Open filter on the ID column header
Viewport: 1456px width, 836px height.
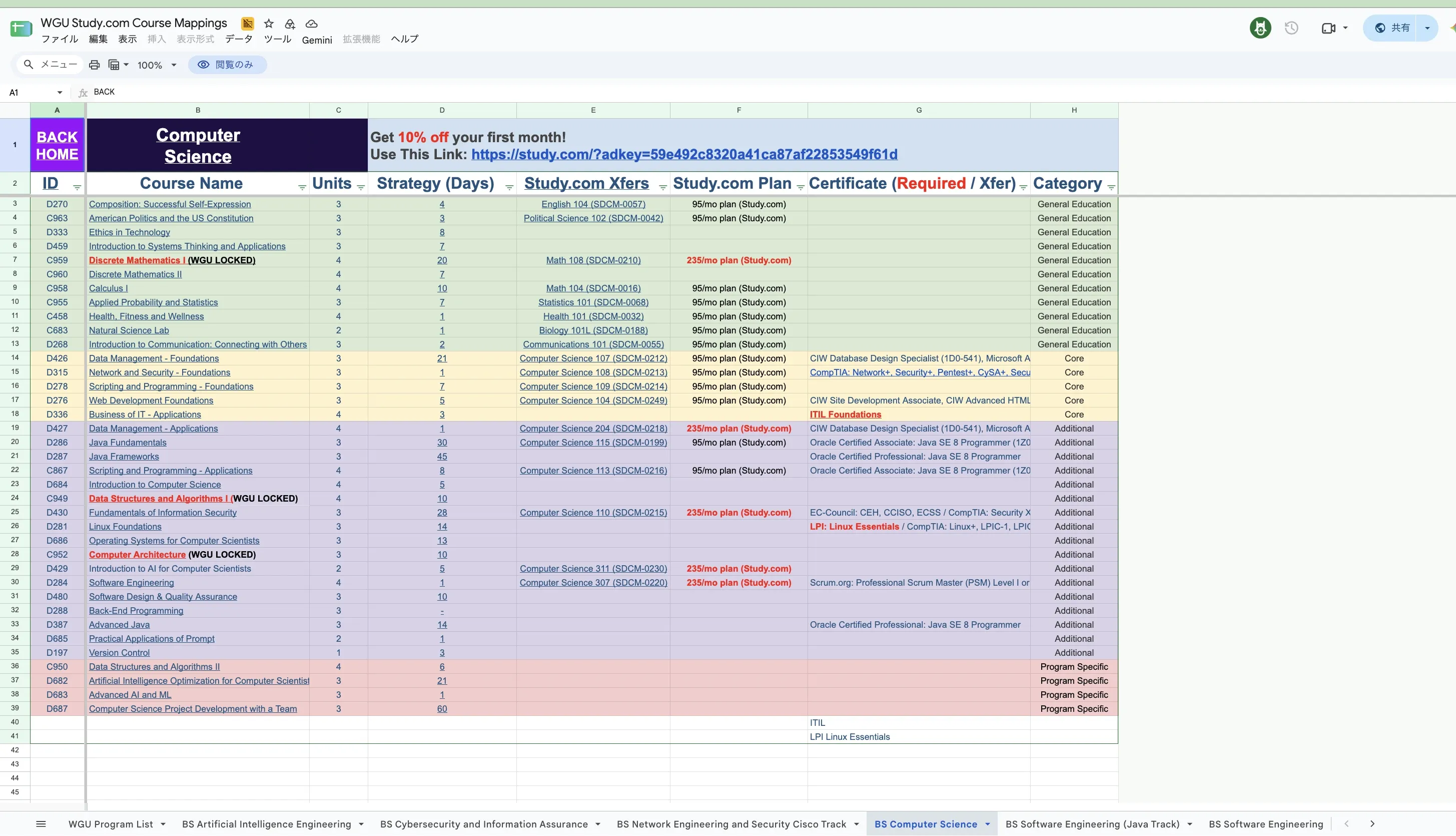point(77,188)
